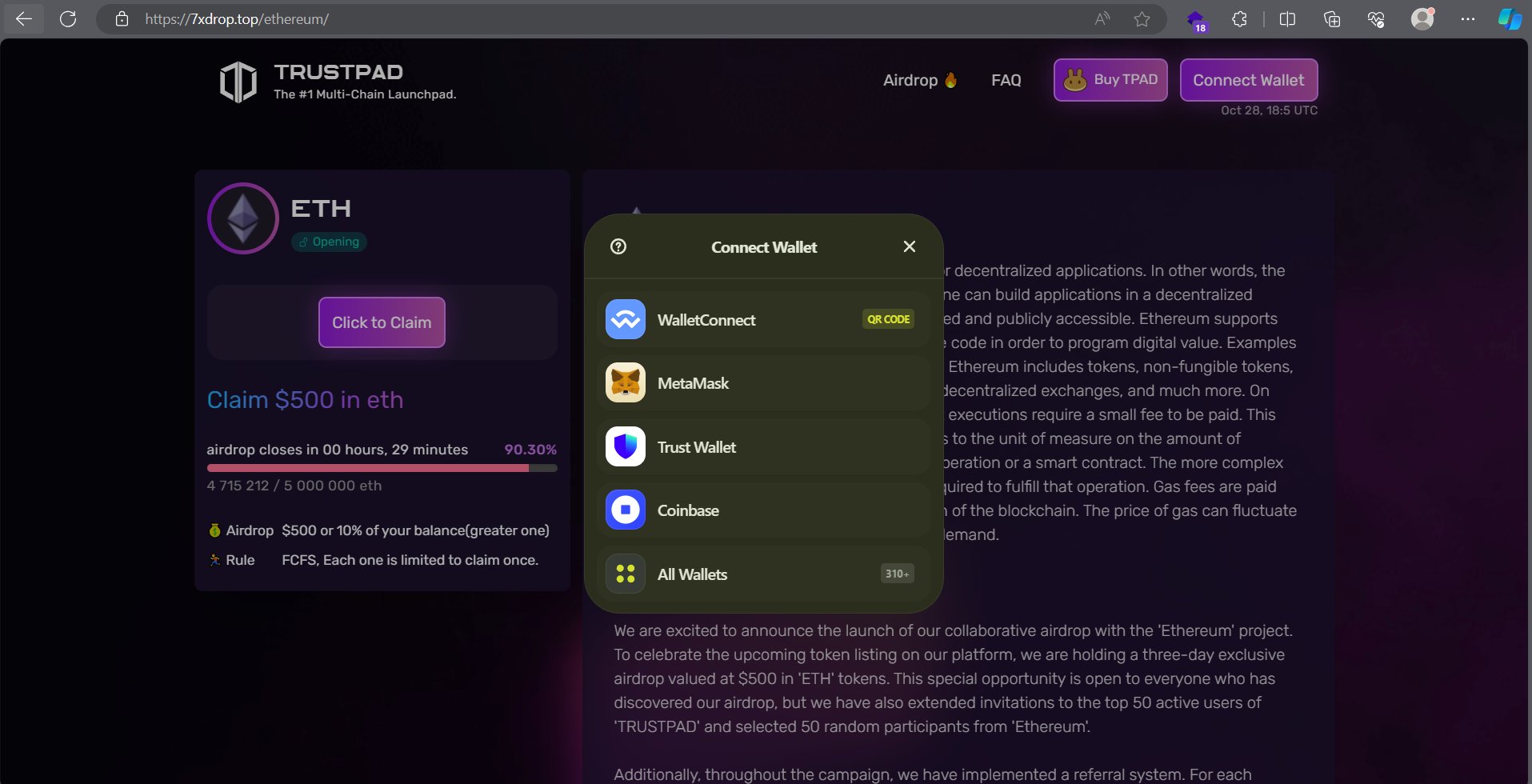This screenshot has height=784, width=1532.
Task: Click the QR CODE badge
Action: point(889,319)
